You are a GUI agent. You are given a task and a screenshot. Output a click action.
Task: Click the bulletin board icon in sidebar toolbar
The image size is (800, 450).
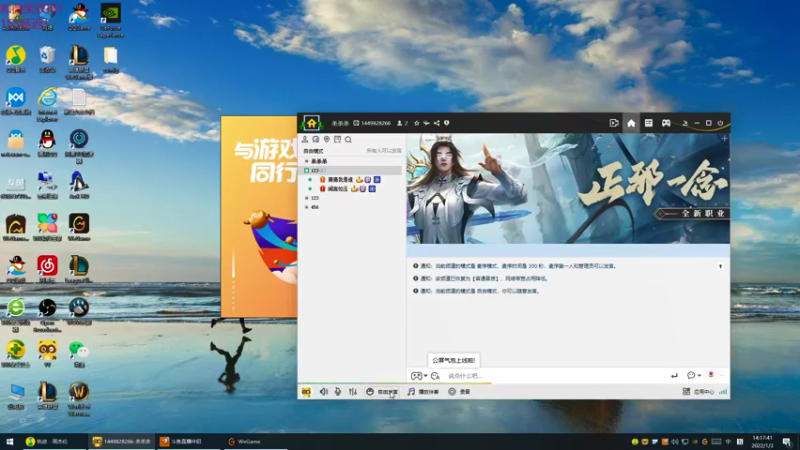337,139
